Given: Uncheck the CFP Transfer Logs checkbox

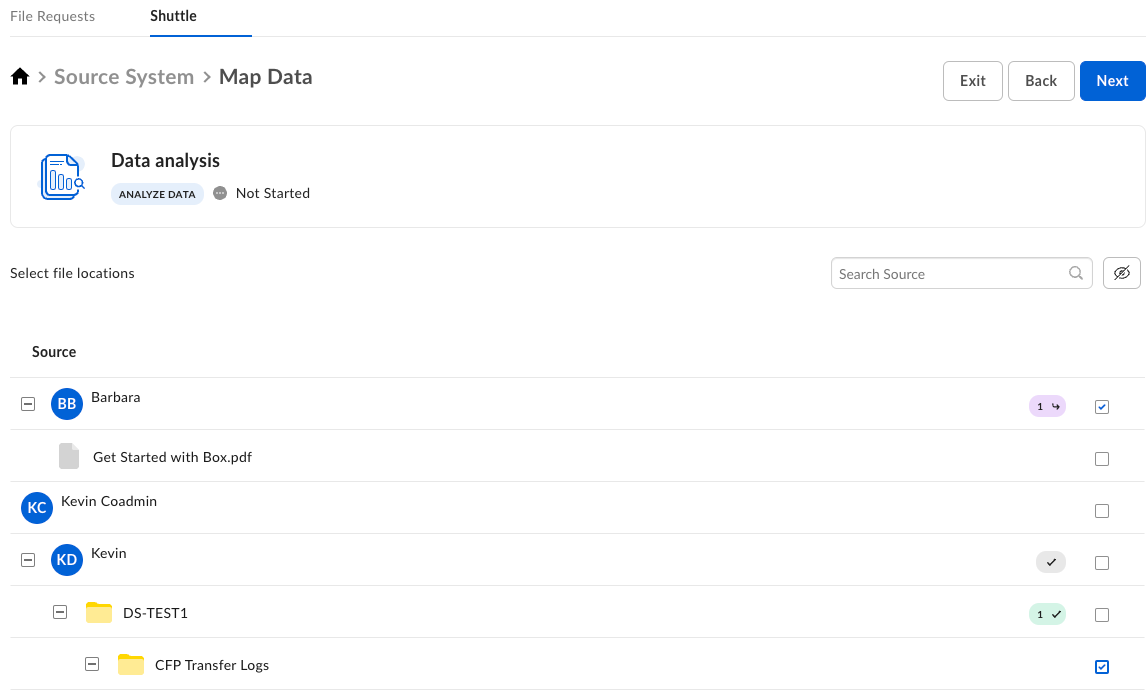Looking at the screenshot, I should coord(1102,666).
